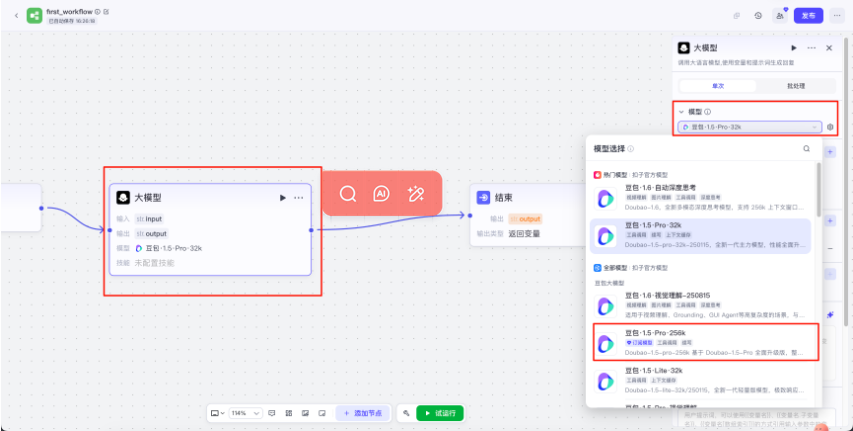The width and height of the screenshot is (853, 431).
Task: Collapse the 模型 section chevron
Action: (x=681, y=112)
